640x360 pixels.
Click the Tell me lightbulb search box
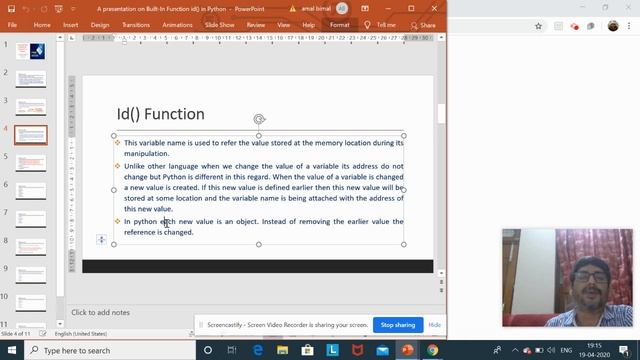tap(380, 25)
